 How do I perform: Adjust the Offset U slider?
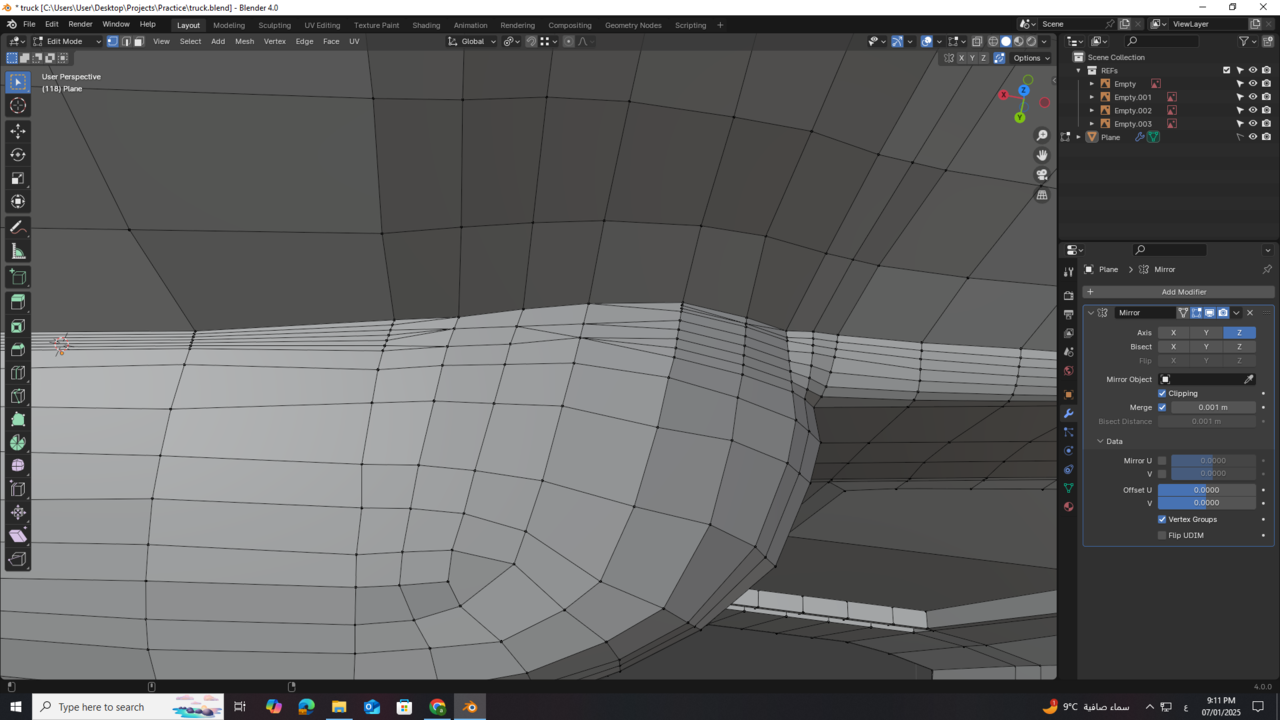tap(1206, 490)
